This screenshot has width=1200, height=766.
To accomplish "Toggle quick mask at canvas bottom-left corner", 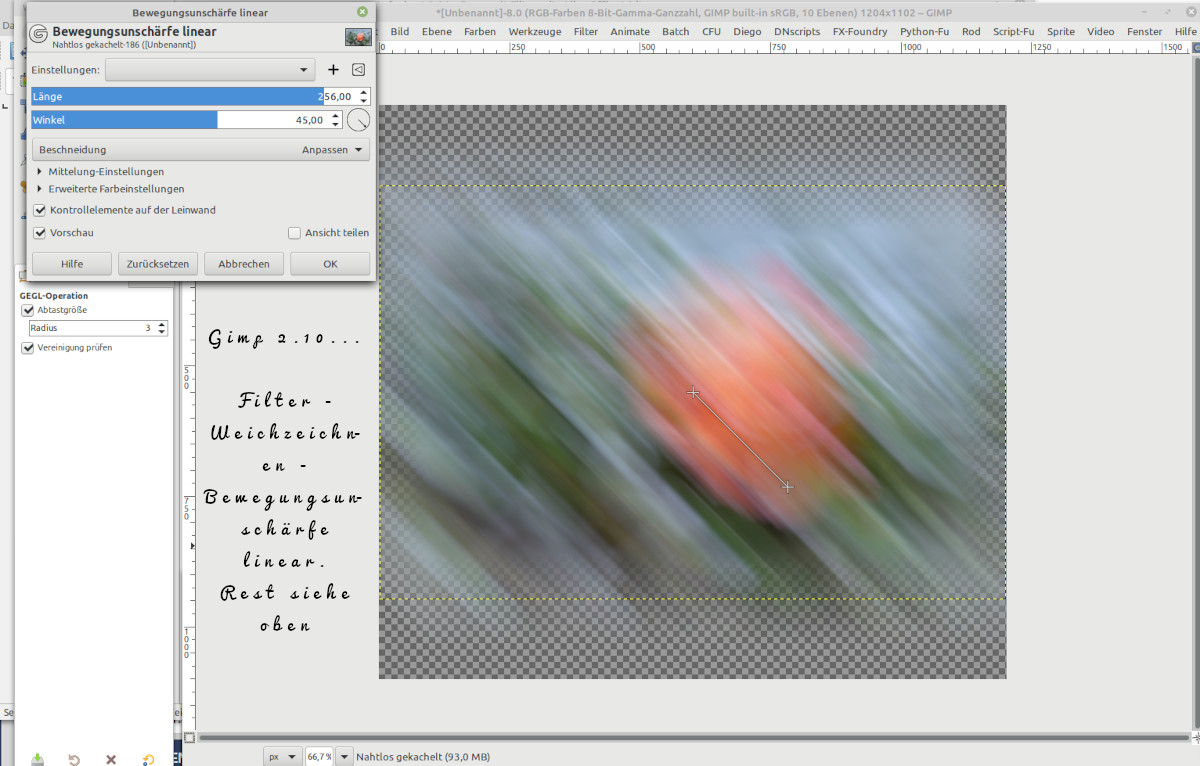I will pyautogui.click(x=190, y=738).
